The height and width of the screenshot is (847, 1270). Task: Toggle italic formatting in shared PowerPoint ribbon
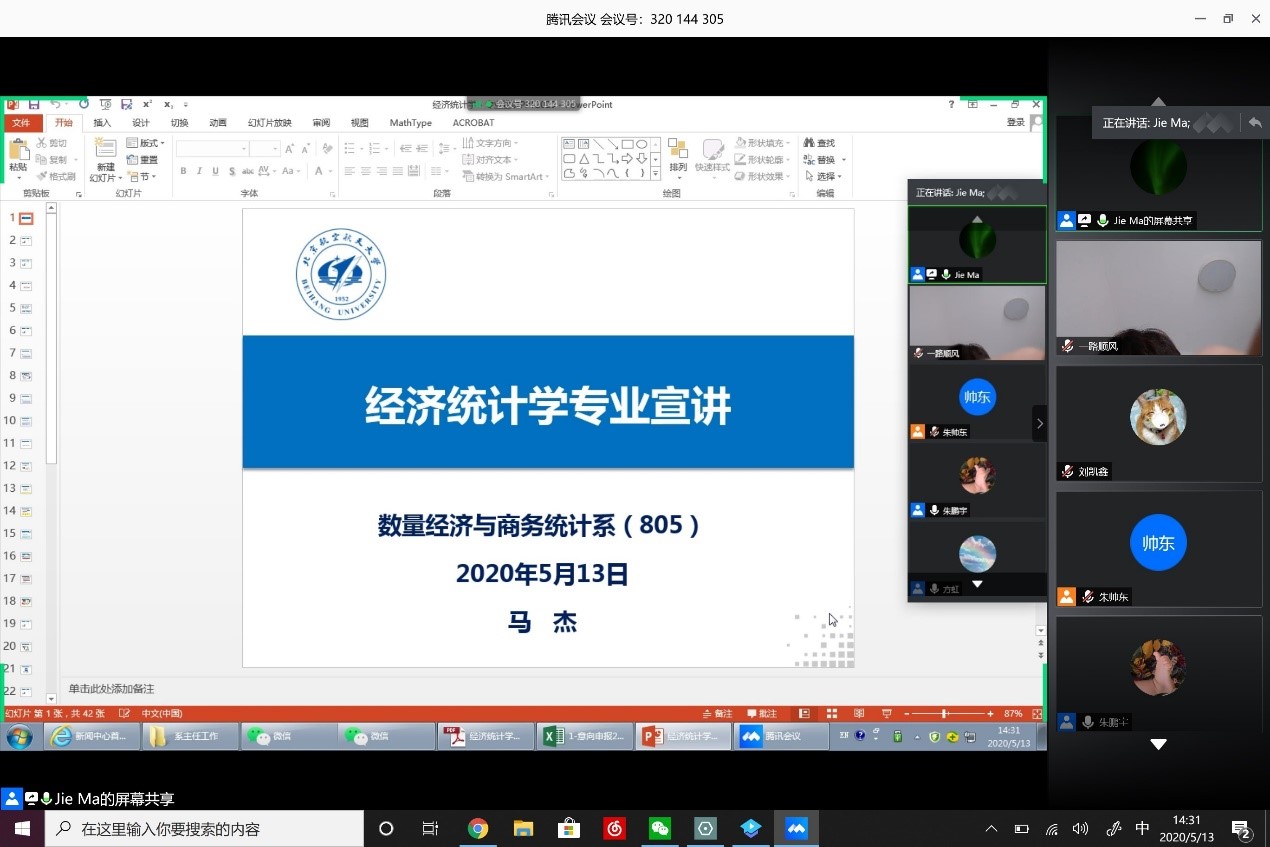[x=200, y=171]
